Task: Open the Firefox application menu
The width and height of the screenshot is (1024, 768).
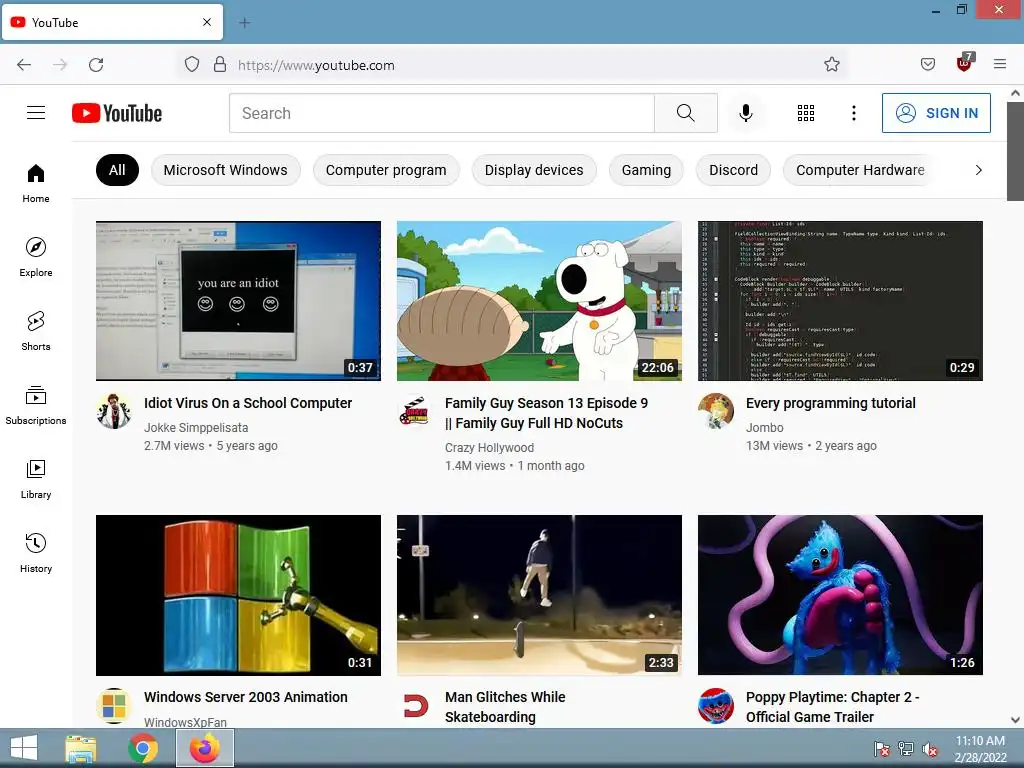Action: (x=1000, y=64)
